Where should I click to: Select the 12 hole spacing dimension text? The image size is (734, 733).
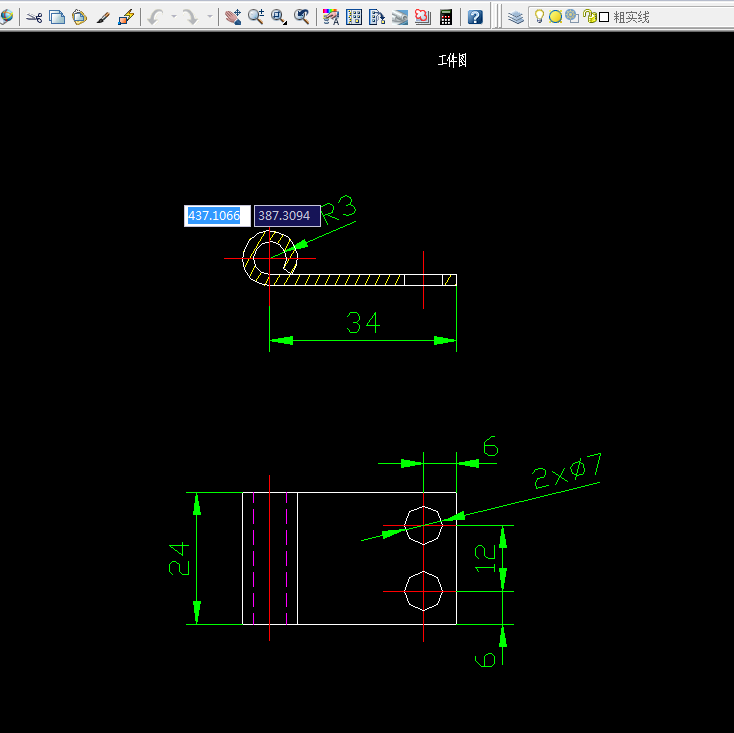click(485, 558)
